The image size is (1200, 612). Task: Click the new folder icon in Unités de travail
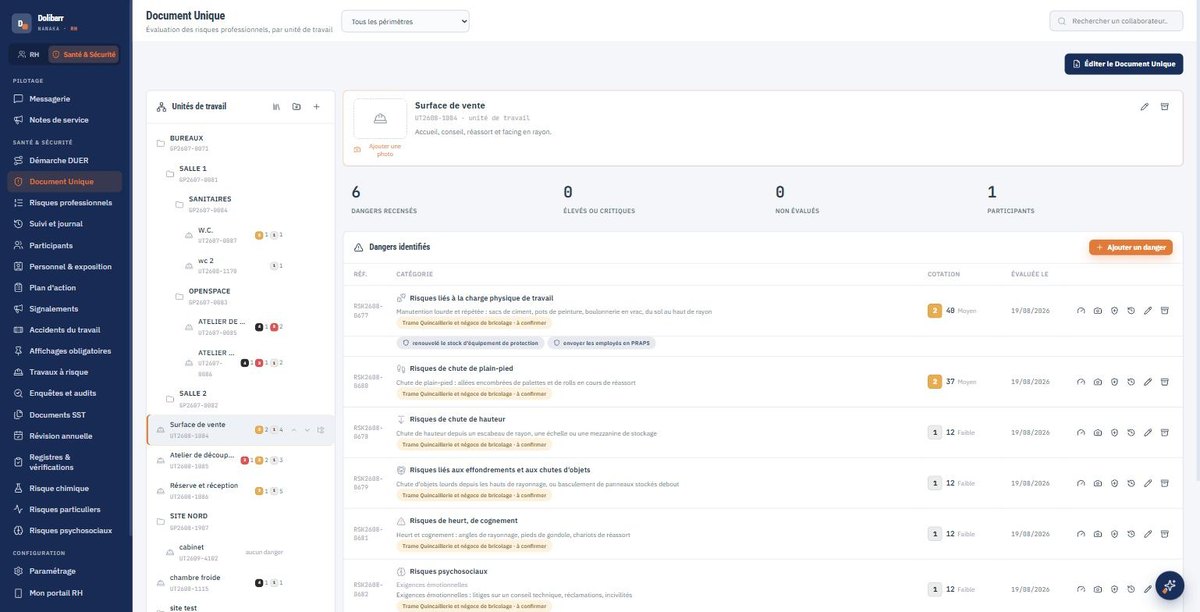coord(296,106)
